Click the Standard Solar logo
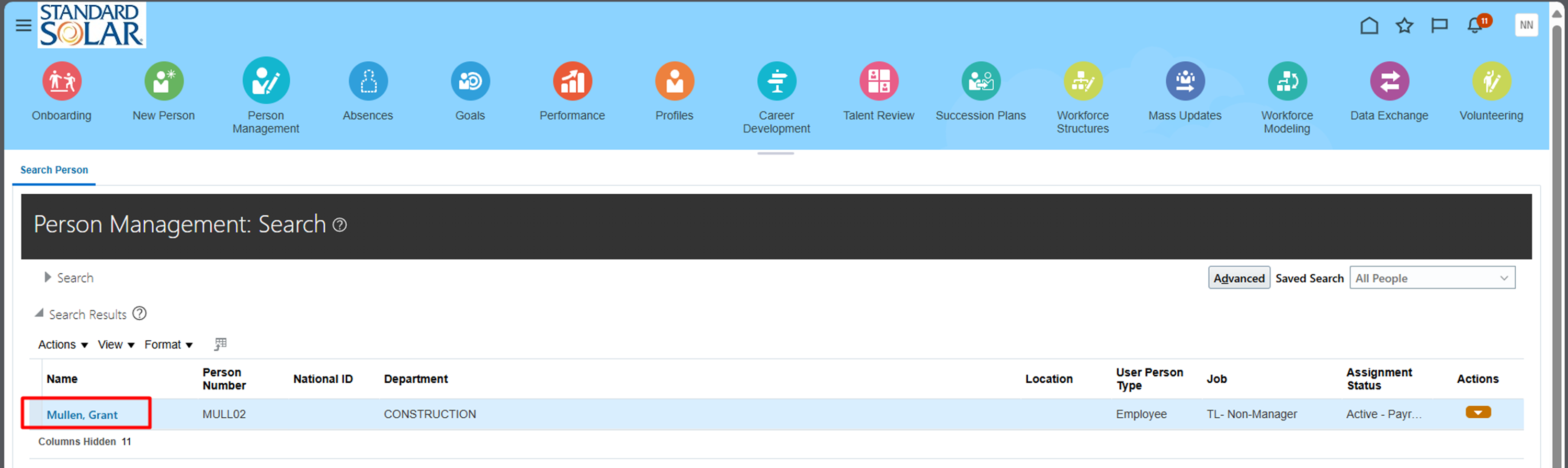Image resolution: width=1568 pixels, height=468 pixels. pos(92,25)
